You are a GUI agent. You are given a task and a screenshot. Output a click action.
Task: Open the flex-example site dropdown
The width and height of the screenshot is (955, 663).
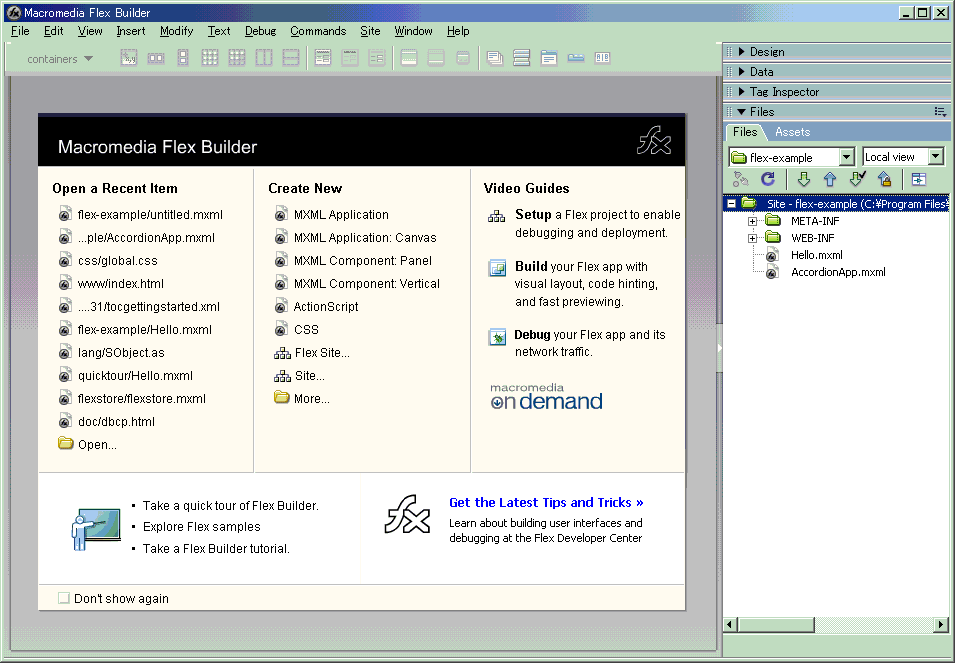pos(846,157)
